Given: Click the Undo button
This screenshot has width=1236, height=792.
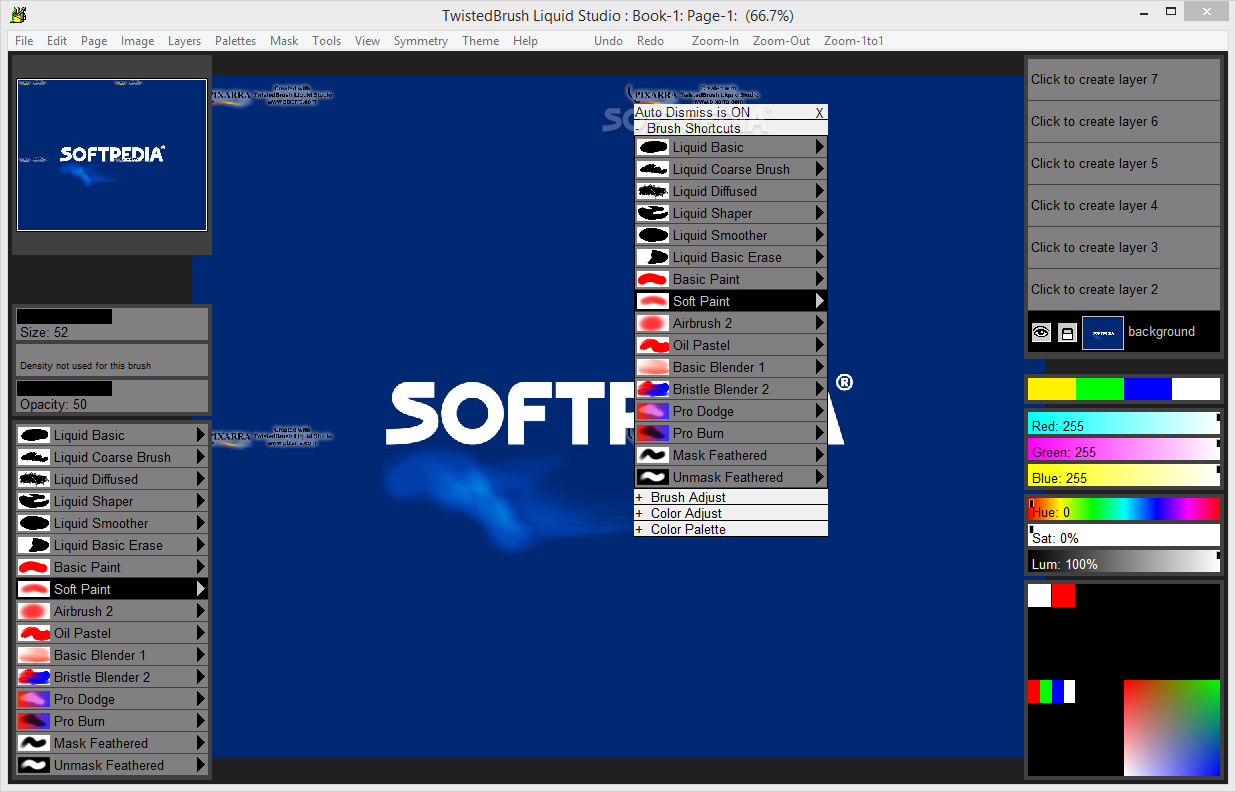Looking at the screenshot, I should pyautogui.click(x=608, y=41).
